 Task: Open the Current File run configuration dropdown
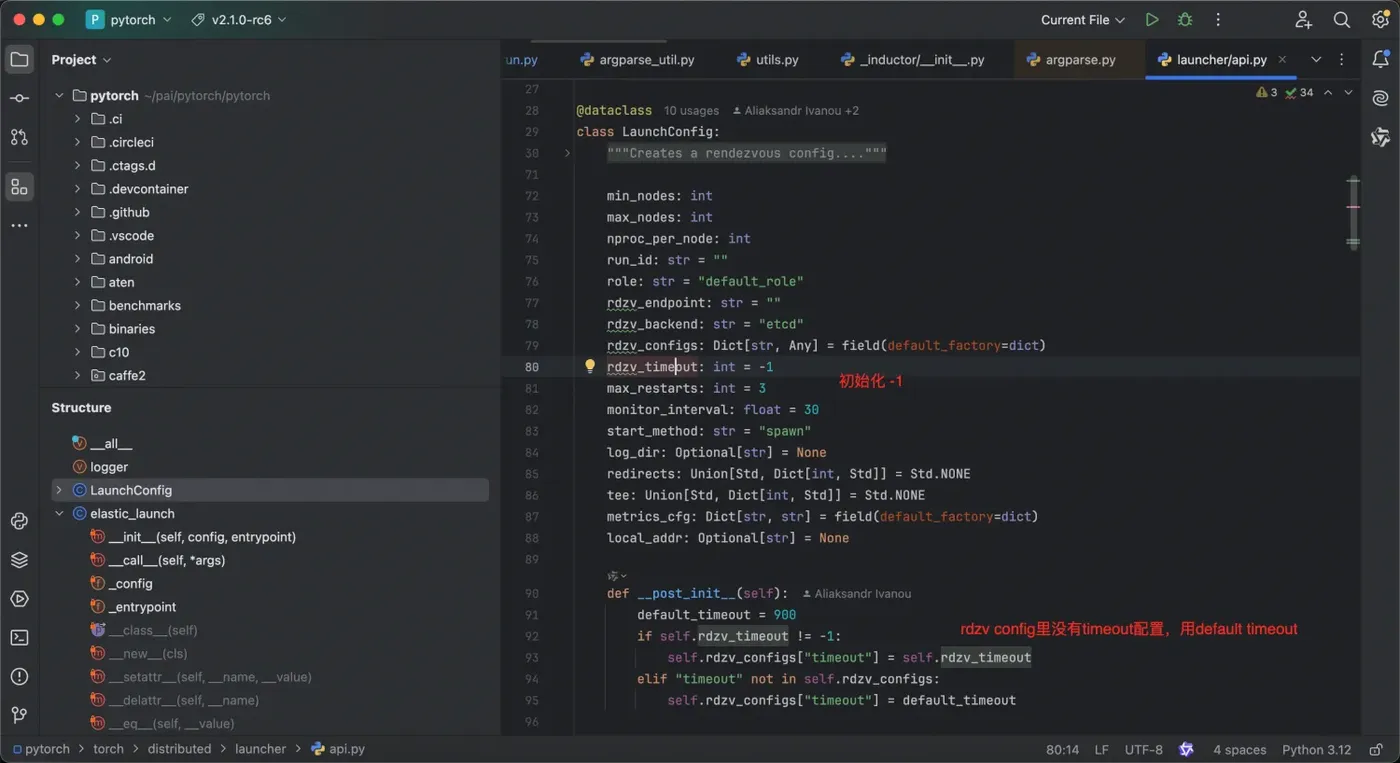coord(1083,20)
